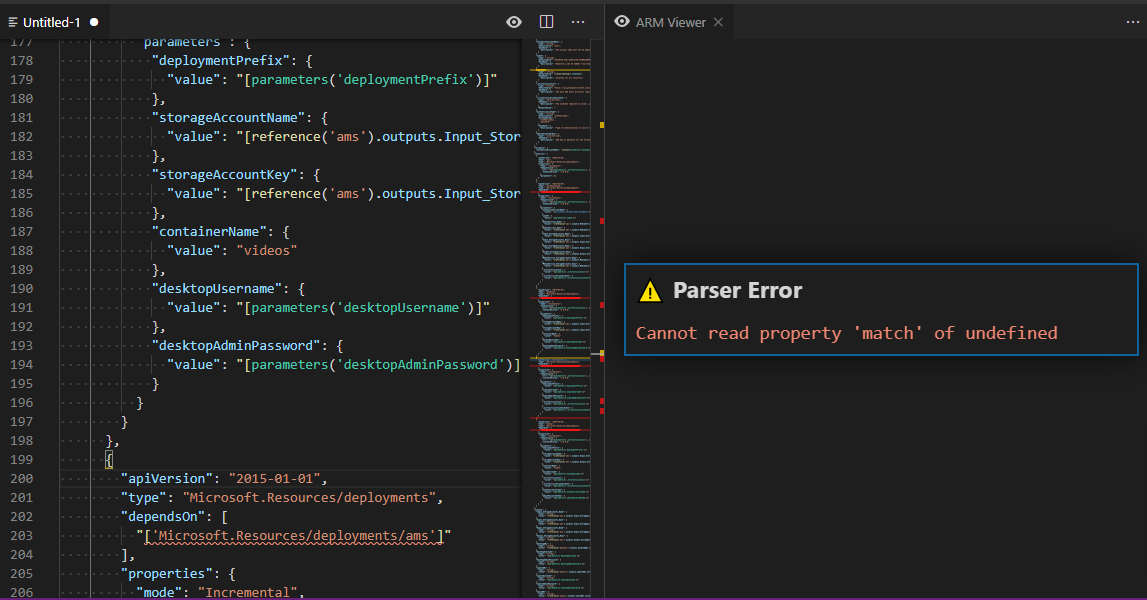Click parameters('desktopUsername') expression on line 191
The width and height of the screenshot is (1147, 600).
[x=363, y=308]
